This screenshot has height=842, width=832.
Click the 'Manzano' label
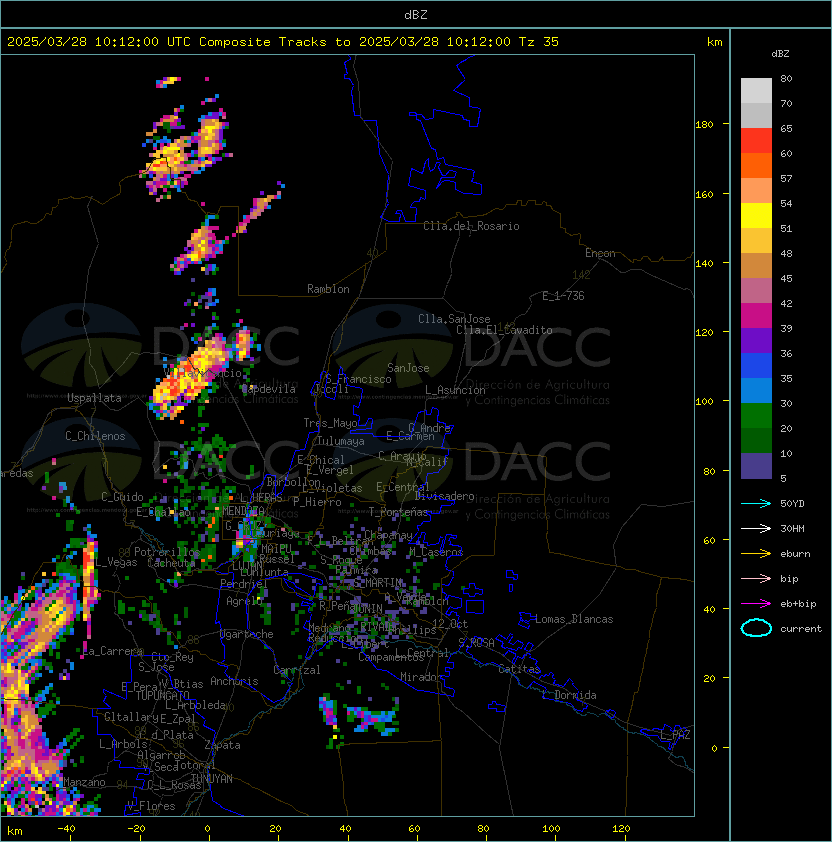84,782
